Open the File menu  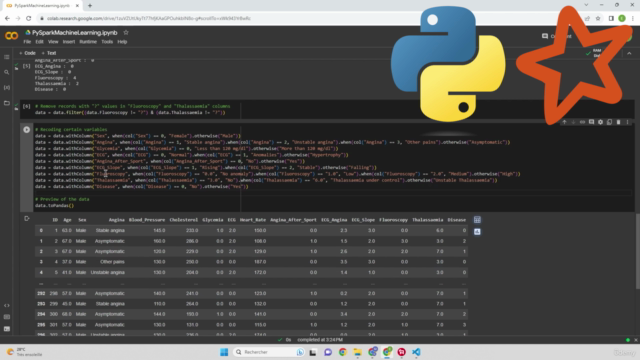coord(27,42)
